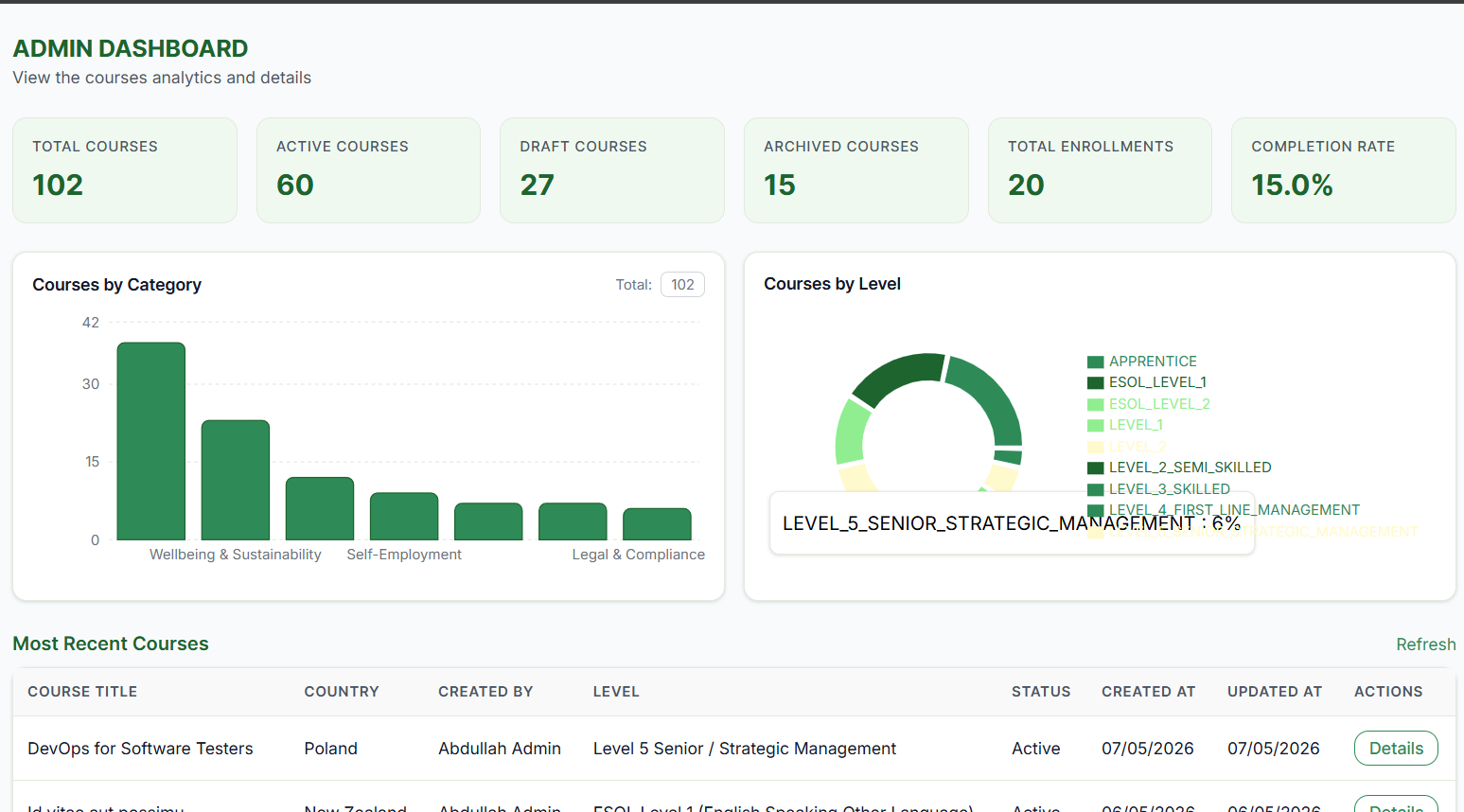Select the Legal & Compliance bar
Viewport: 1464px width, 812px height.
click(x=657, y=524)
